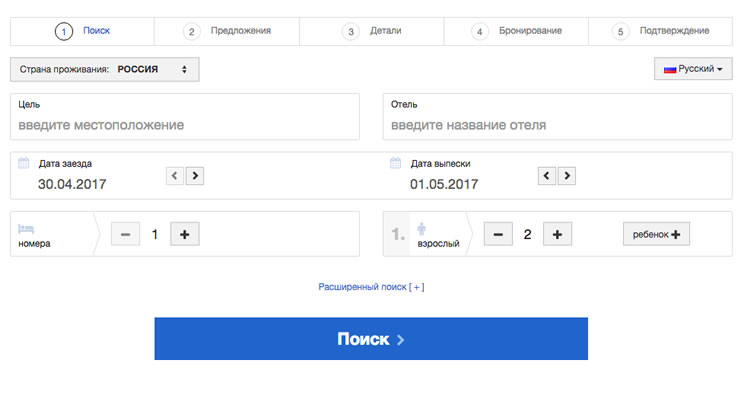Viewport: 750px width, 406px height.
Task: Decrease number of rooms with minus
Action: click(125, 234)
